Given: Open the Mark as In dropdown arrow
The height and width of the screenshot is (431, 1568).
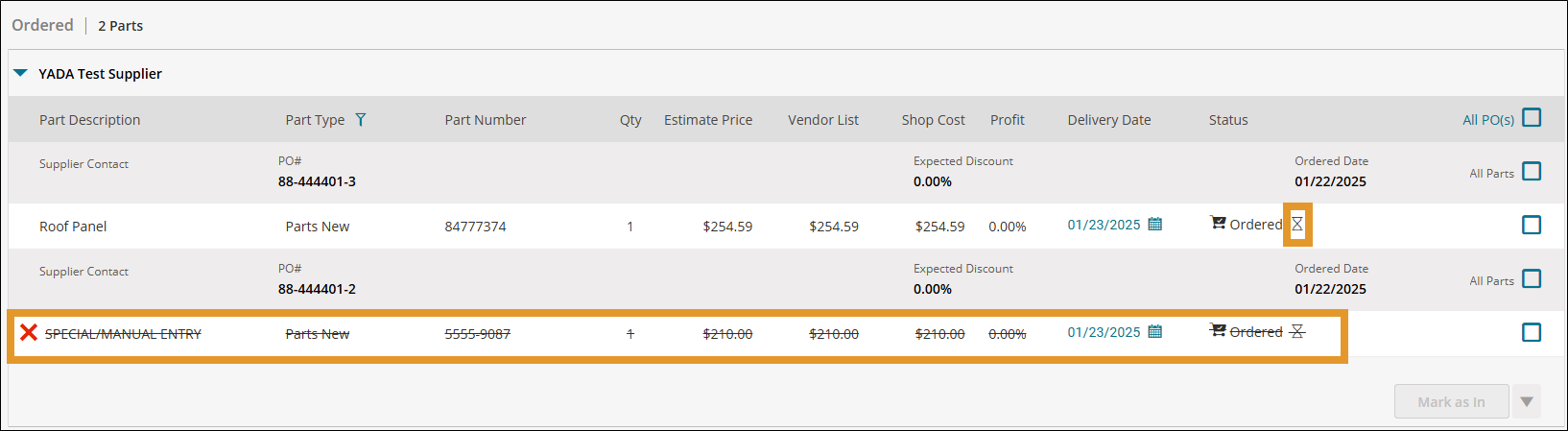Looking at the screenshot, I should 1527,402.
